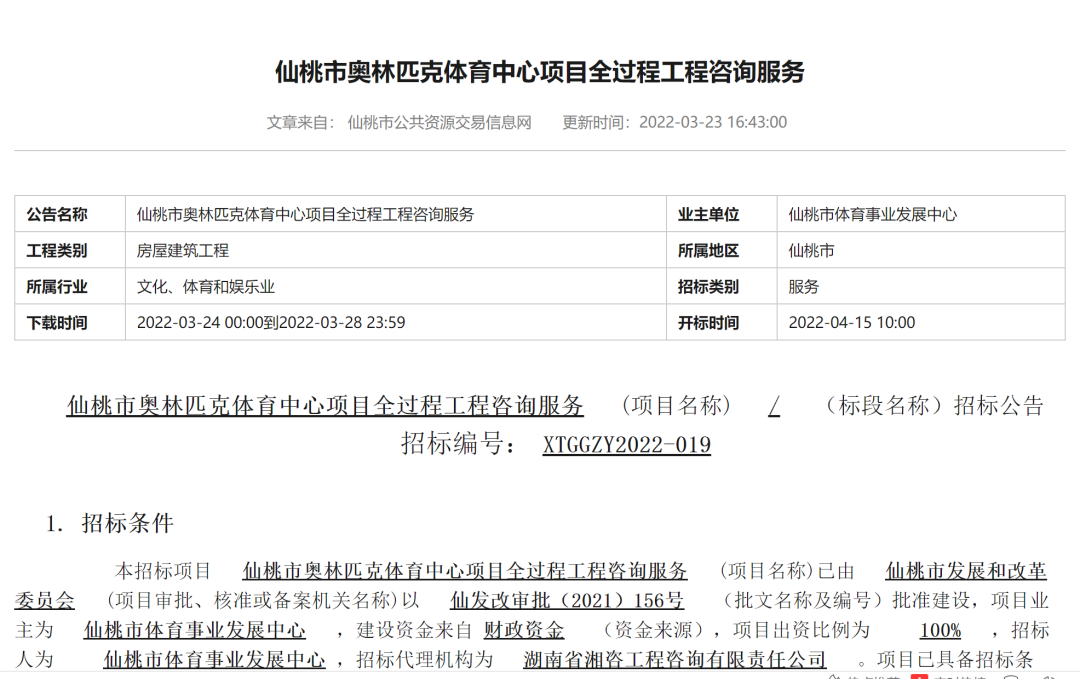Select the 公告名称 value in the table
1080x679 pixels.
coord(305,214)
